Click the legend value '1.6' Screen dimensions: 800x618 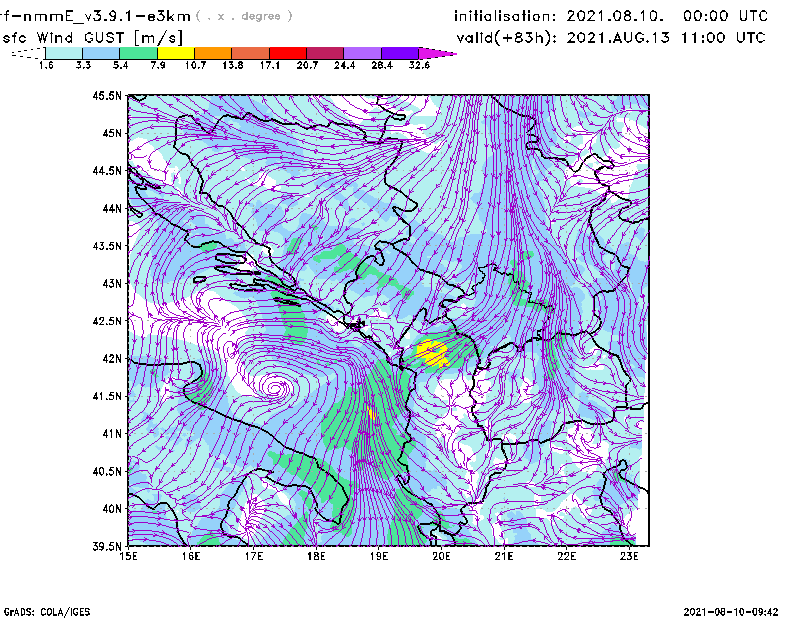[x=46, y=65]
